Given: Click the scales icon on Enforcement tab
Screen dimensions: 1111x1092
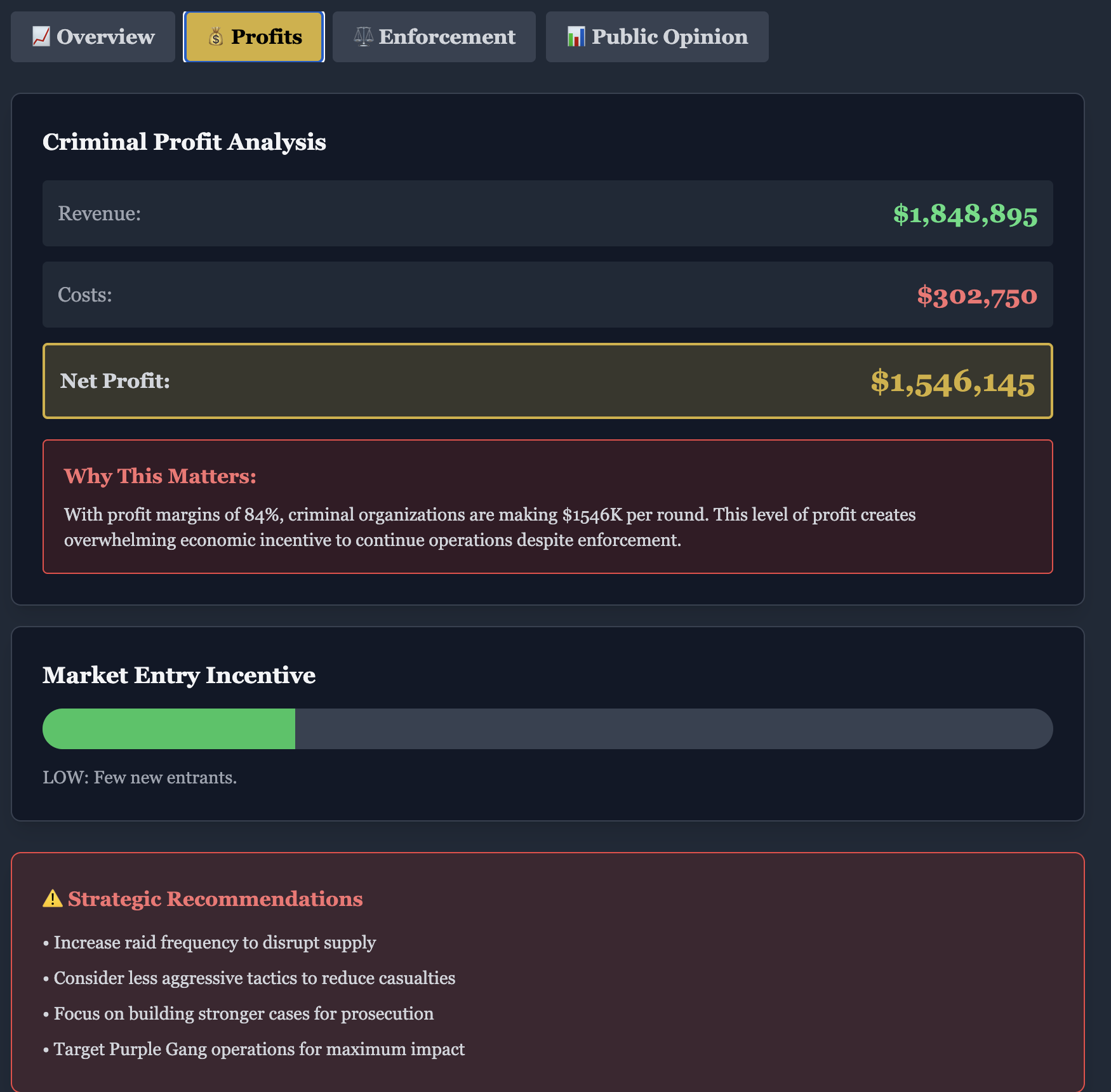Looking at the screenshot, I should tap(363, 37).
